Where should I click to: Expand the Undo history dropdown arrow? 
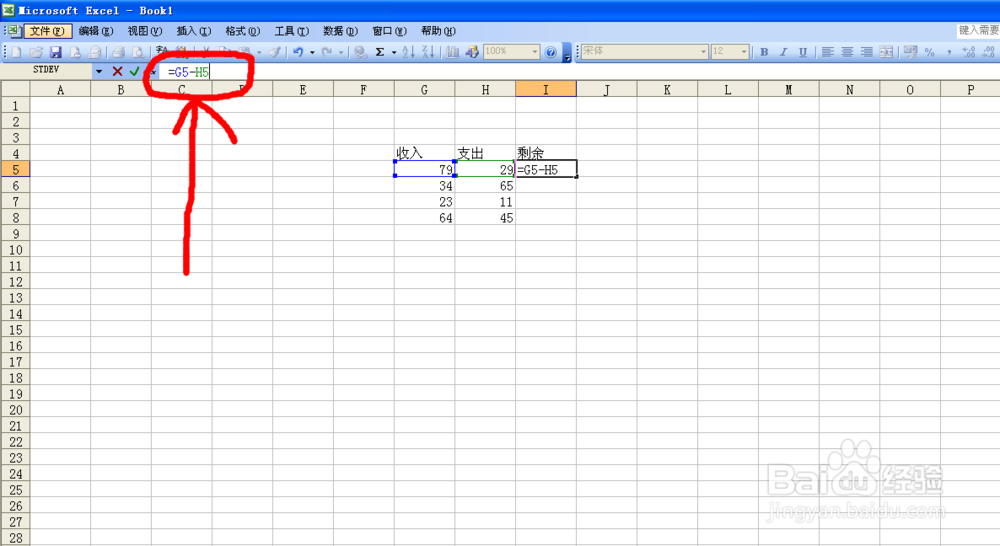(312, 52)
